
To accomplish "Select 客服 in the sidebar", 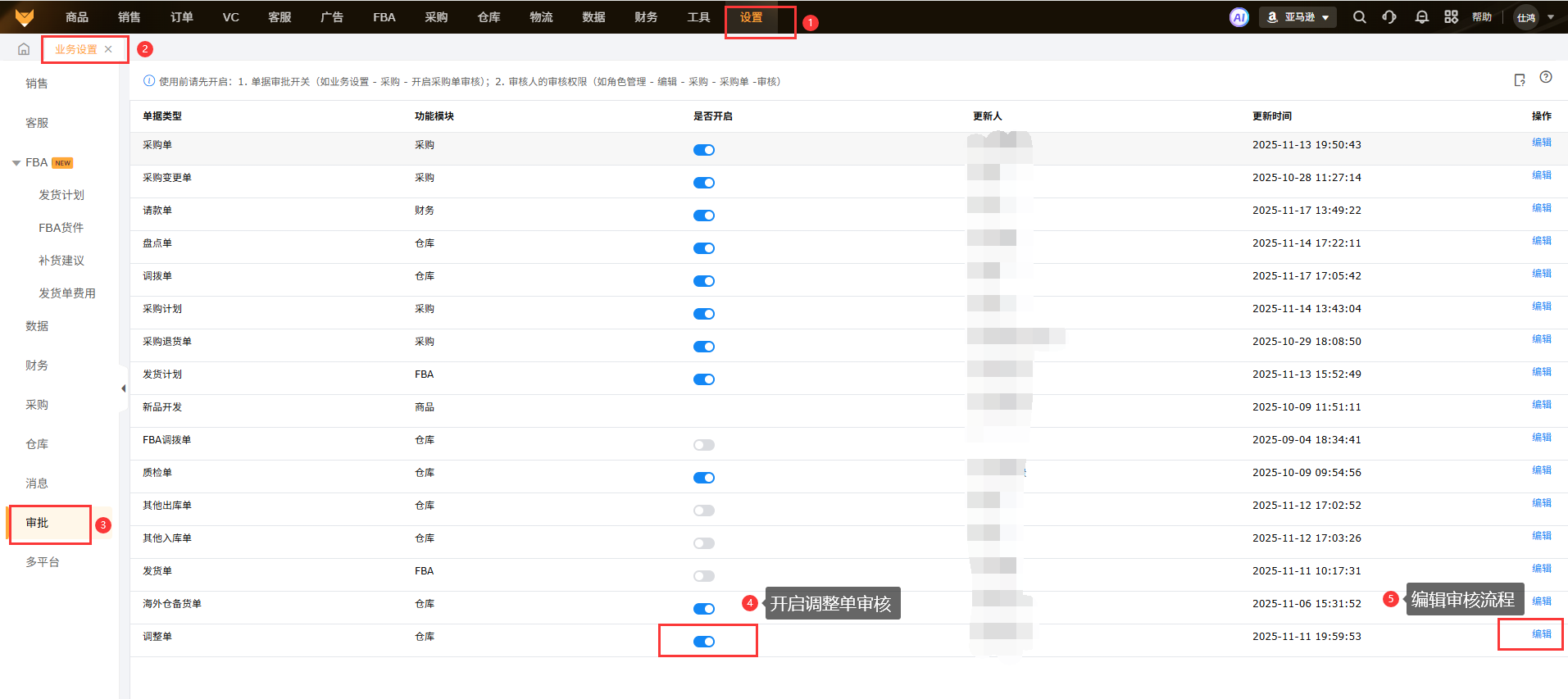I will coord(37,123).
